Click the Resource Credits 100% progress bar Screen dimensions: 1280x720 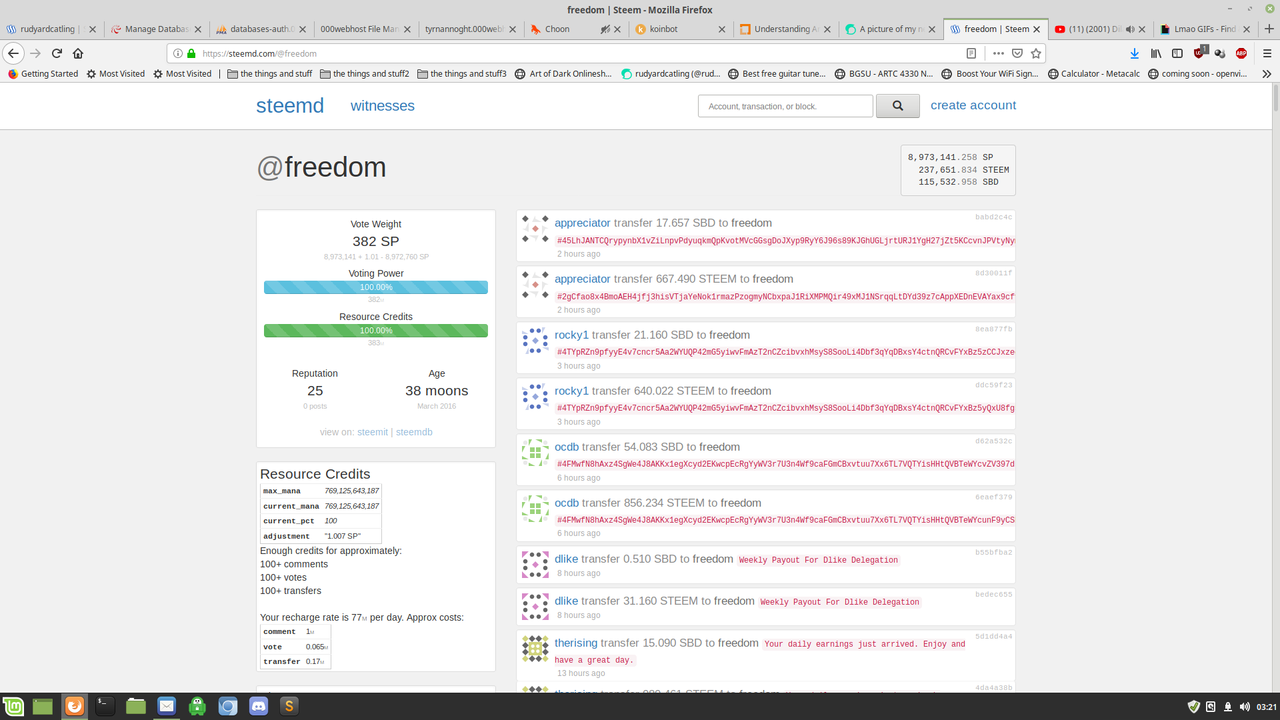pyautogui.click(x=376, y=330)
